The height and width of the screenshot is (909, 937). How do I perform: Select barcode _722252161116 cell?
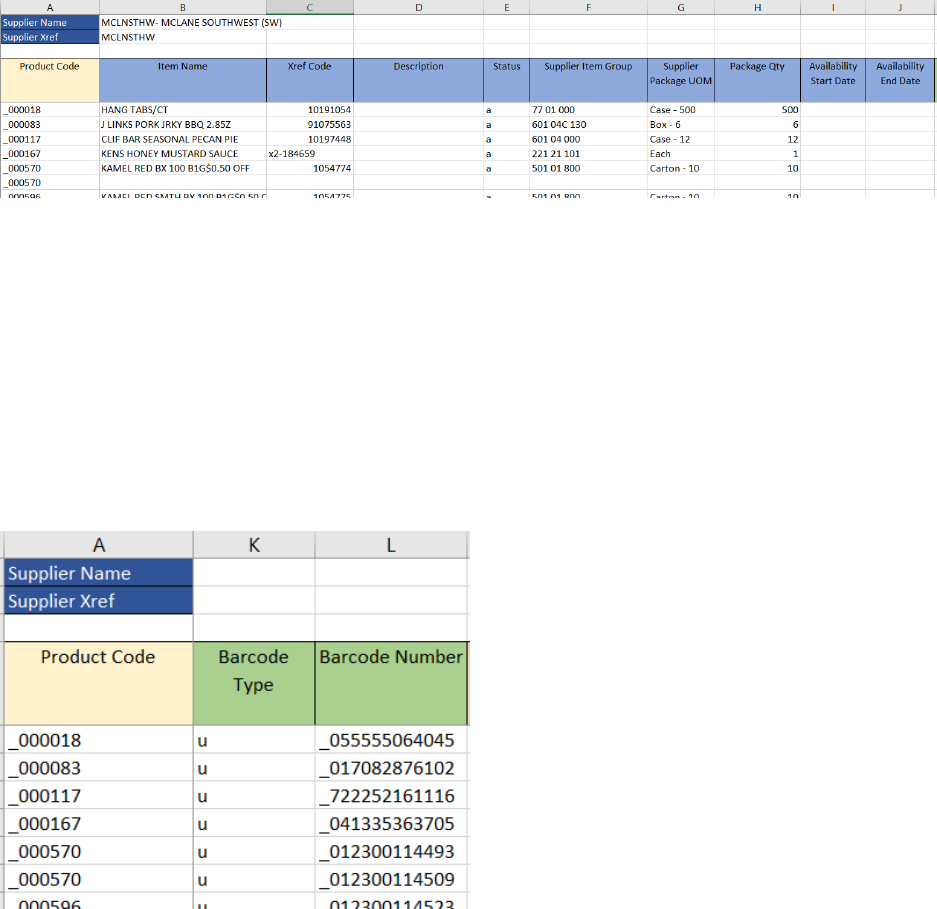coord(391,795)
